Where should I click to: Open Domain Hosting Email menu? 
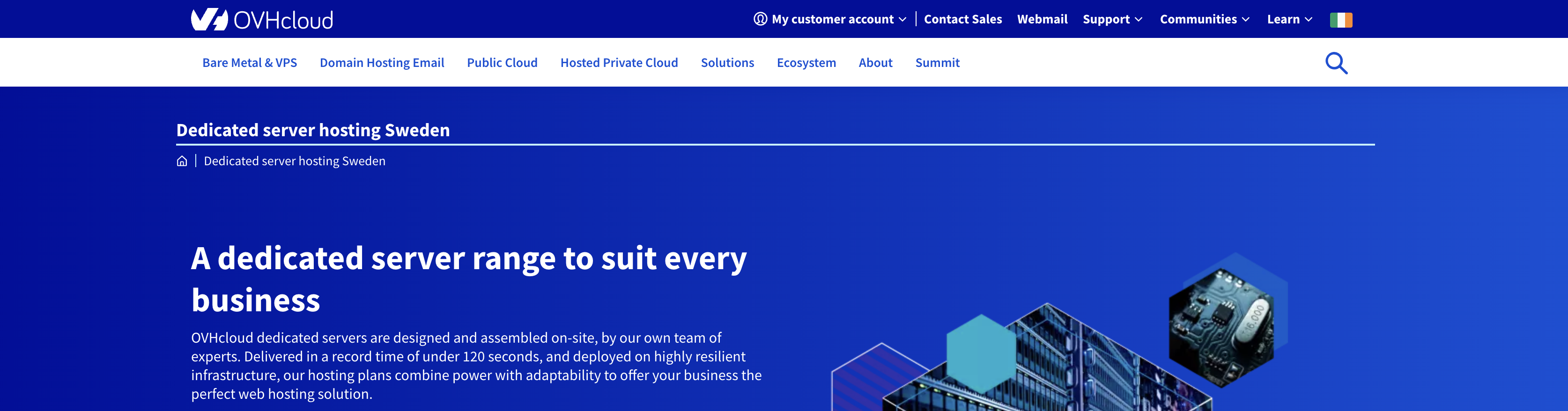[x=382, y=63]
